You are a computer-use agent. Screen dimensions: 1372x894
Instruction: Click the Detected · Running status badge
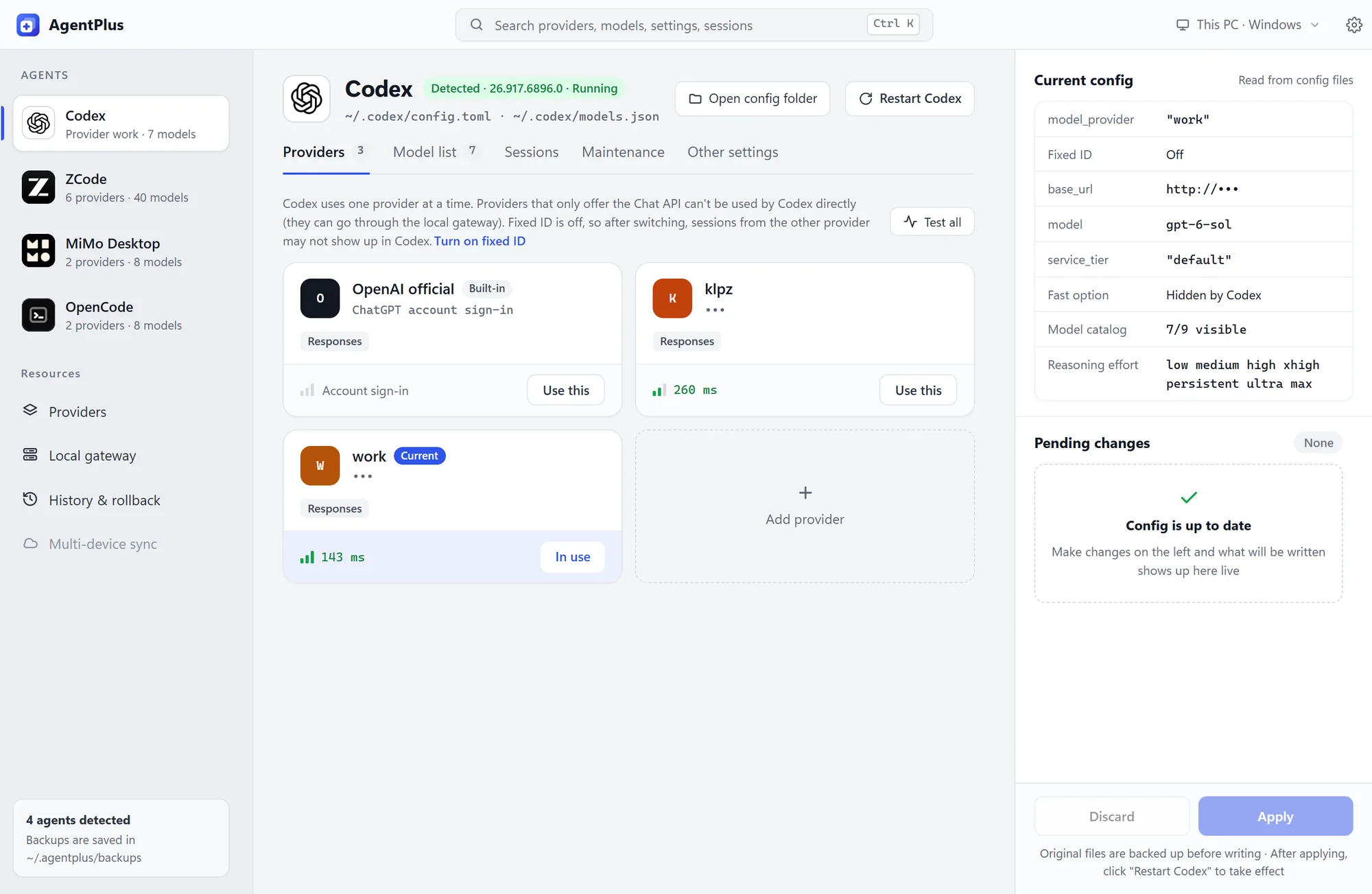pos(524,89)
